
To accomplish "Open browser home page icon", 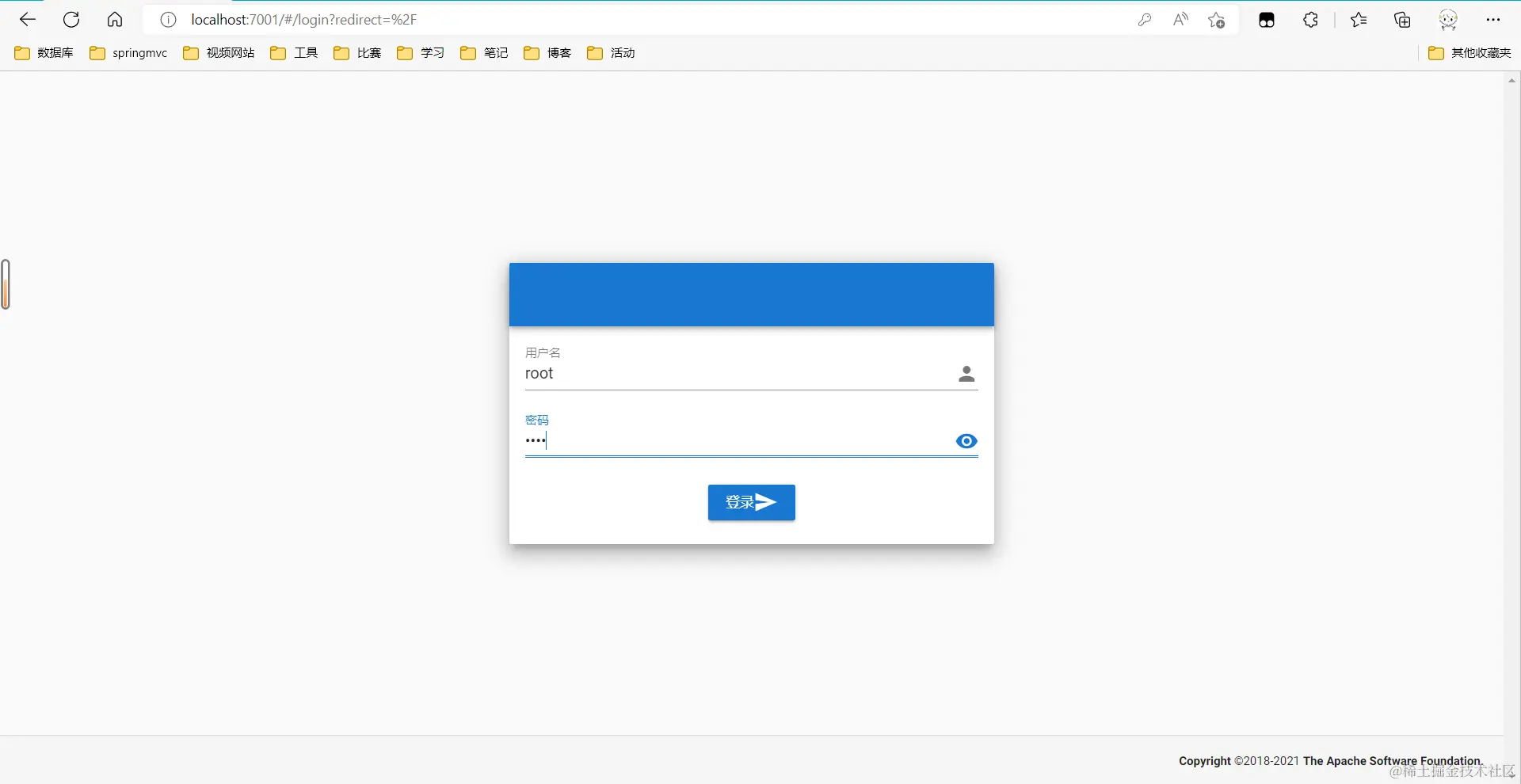I will [115, 20].
